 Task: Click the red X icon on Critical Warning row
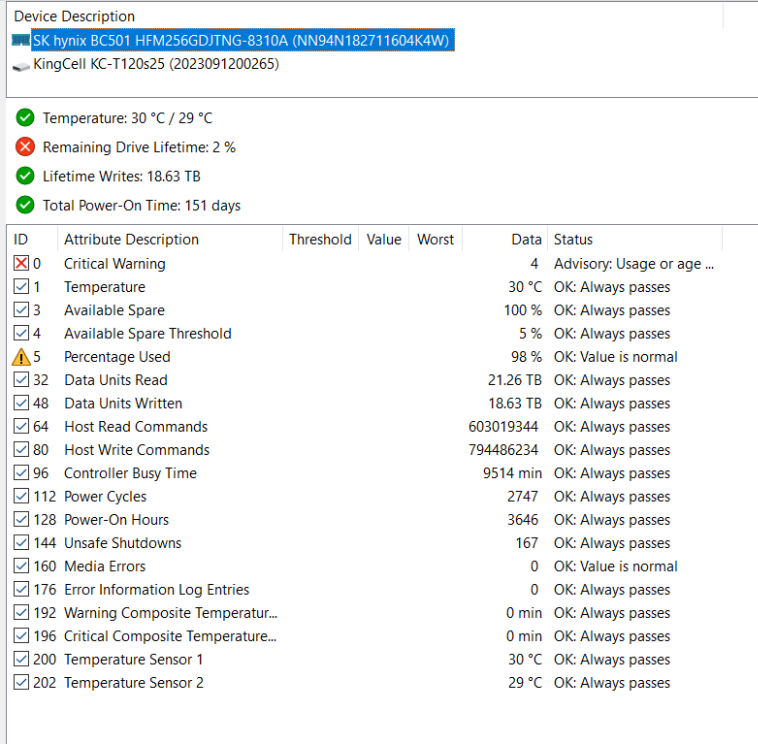click(x=21, y=263)
